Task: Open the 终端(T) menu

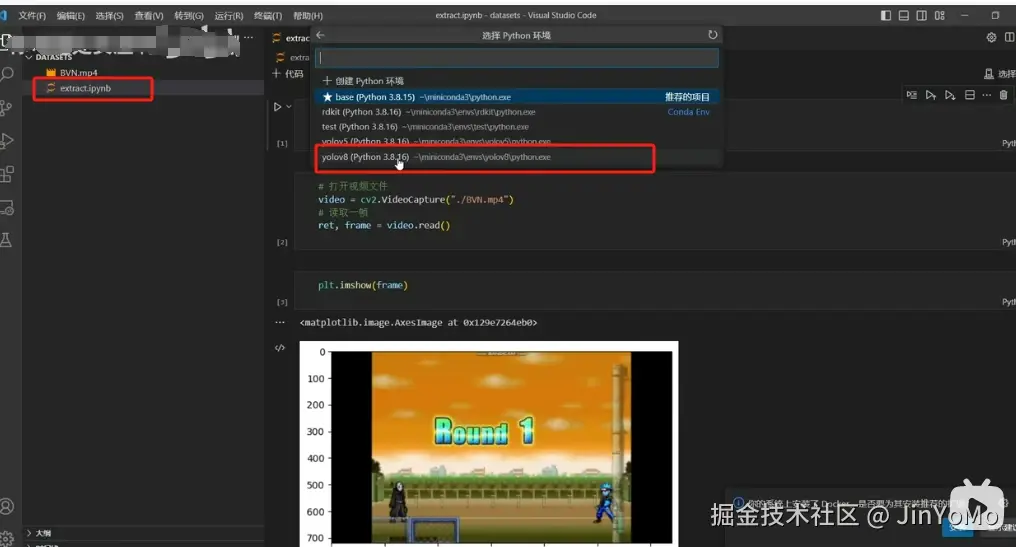Action: coord(268,16)
